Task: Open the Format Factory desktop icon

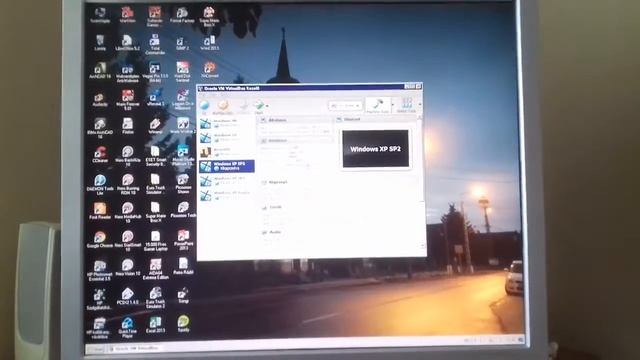Action: click(x=182, y=15)
